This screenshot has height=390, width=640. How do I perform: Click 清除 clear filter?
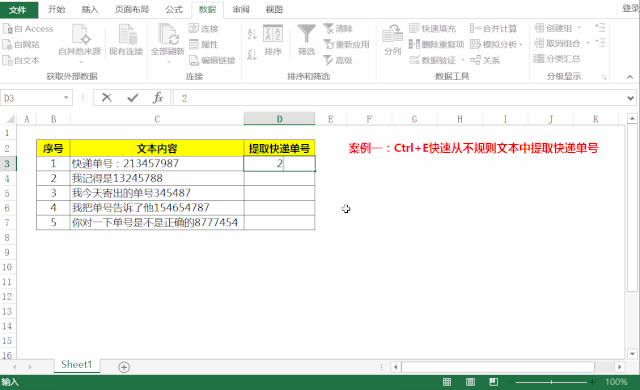click(x=338, y=29)
